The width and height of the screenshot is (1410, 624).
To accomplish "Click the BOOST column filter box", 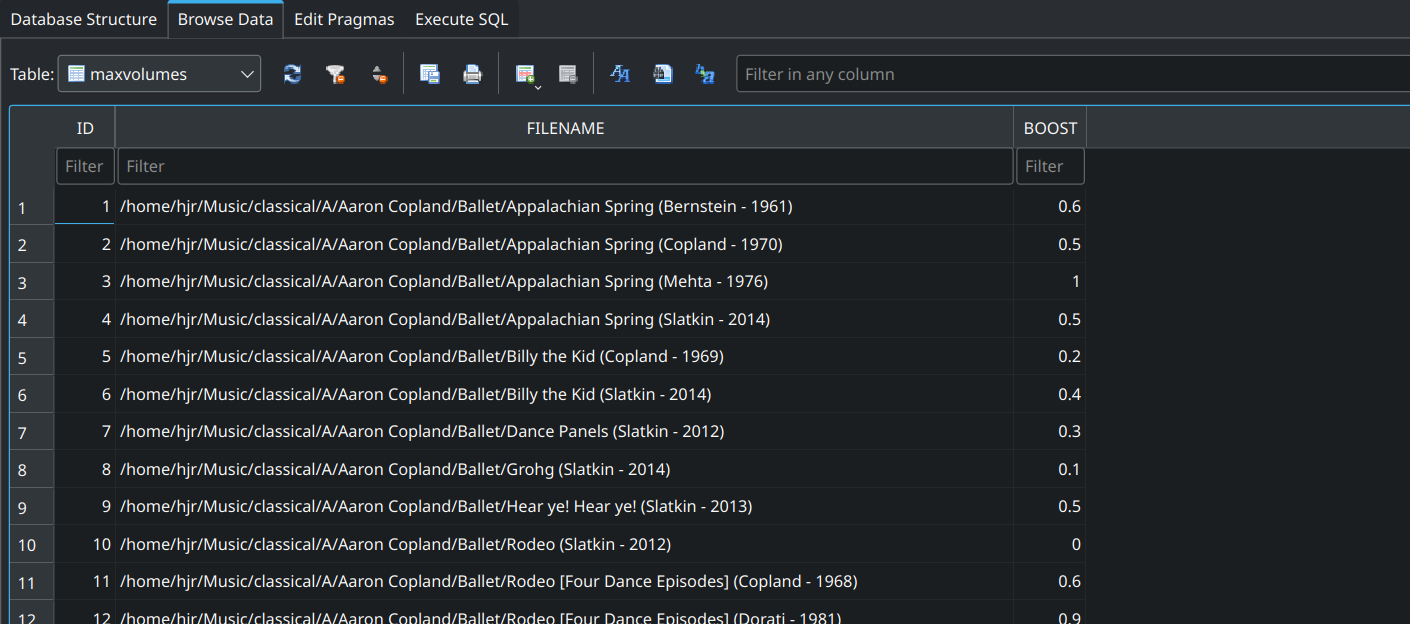I will pos(1050,165).
